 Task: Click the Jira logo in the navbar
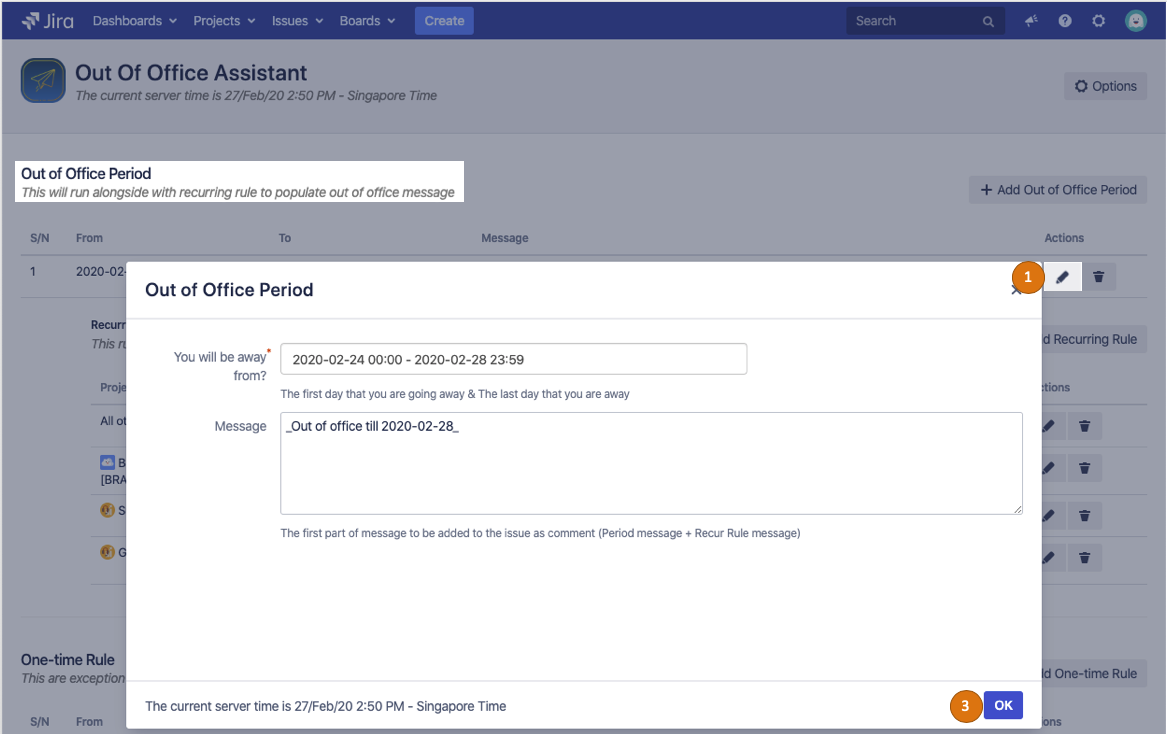(x=47, y=21)
